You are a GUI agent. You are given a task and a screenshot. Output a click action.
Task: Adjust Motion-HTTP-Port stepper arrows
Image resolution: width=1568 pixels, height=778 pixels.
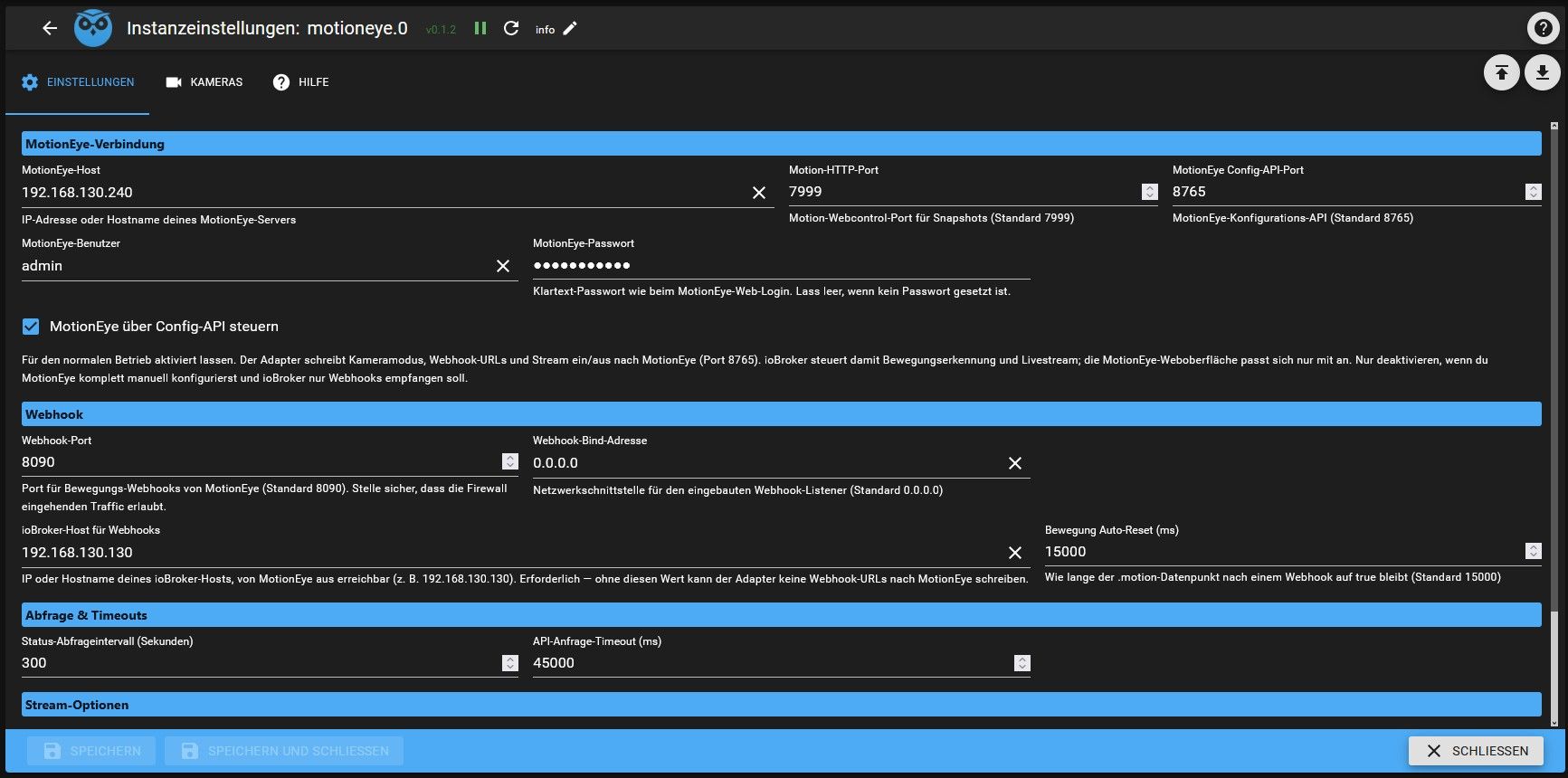click(1150, 192)
